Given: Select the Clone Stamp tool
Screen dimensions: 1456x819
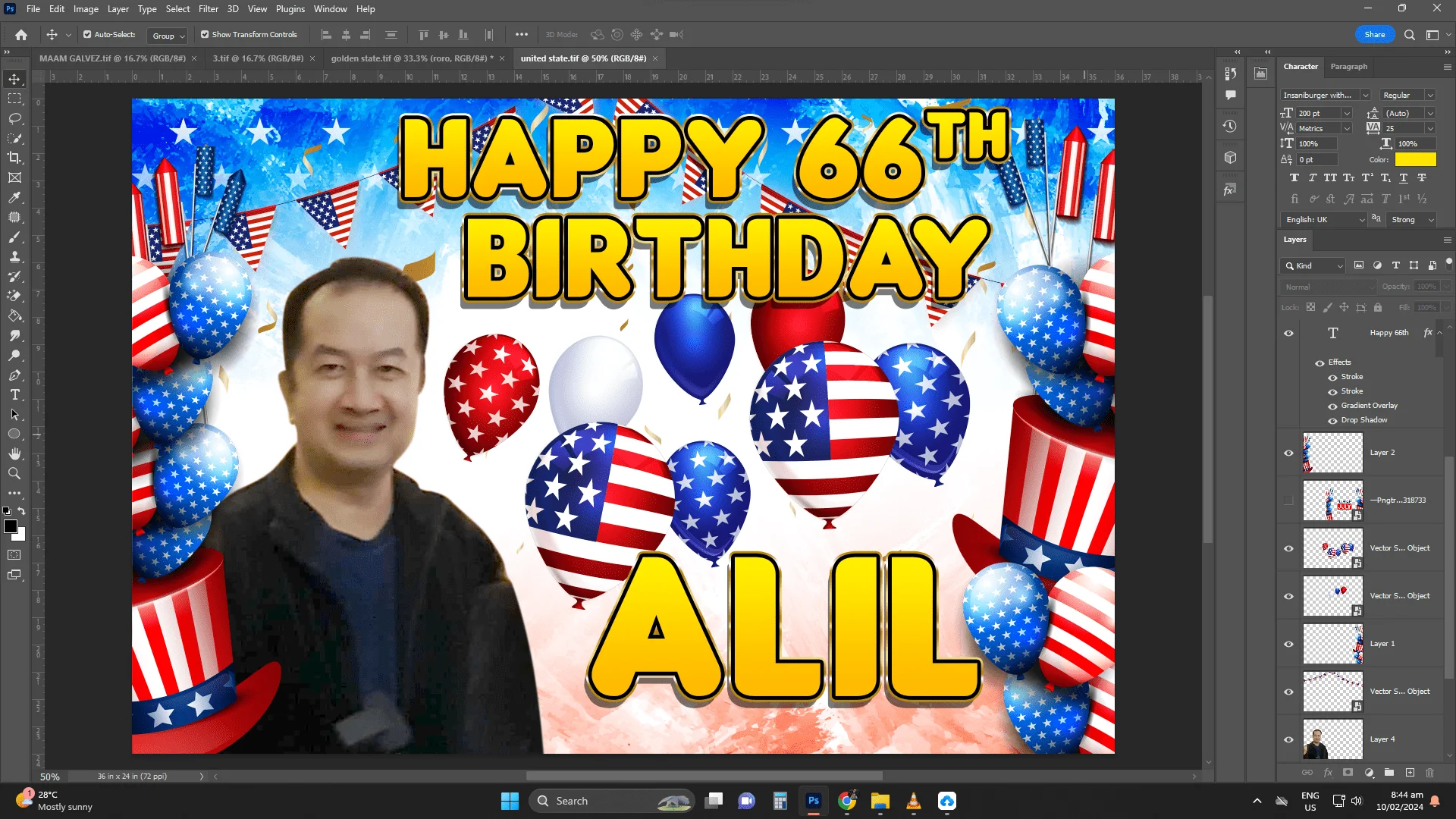Looking at the screenshot, I should [x=14, y=257].
